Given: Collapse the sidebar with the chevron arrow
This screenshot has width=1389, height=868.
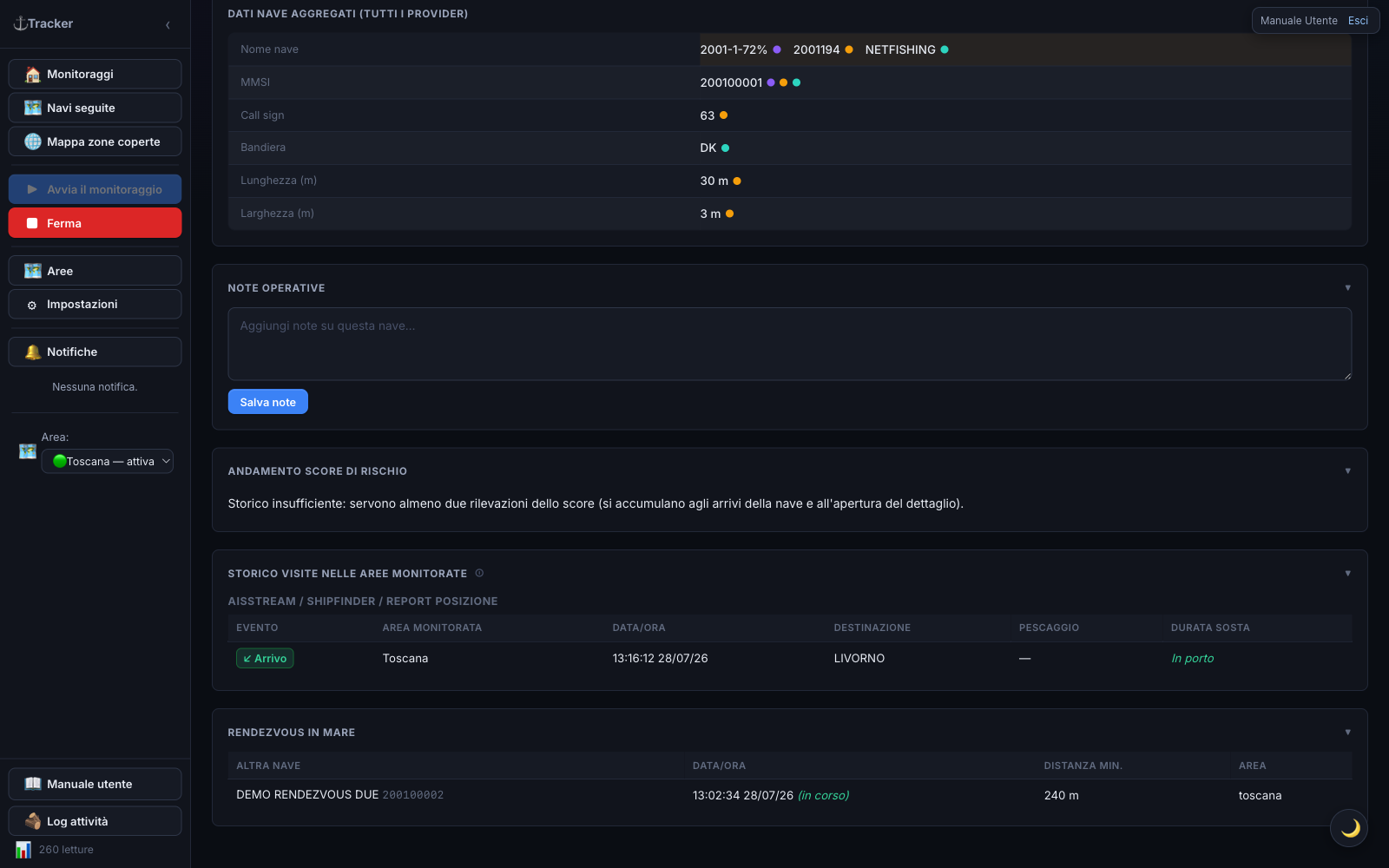Looking at the screenshot, I should [168, 24].
